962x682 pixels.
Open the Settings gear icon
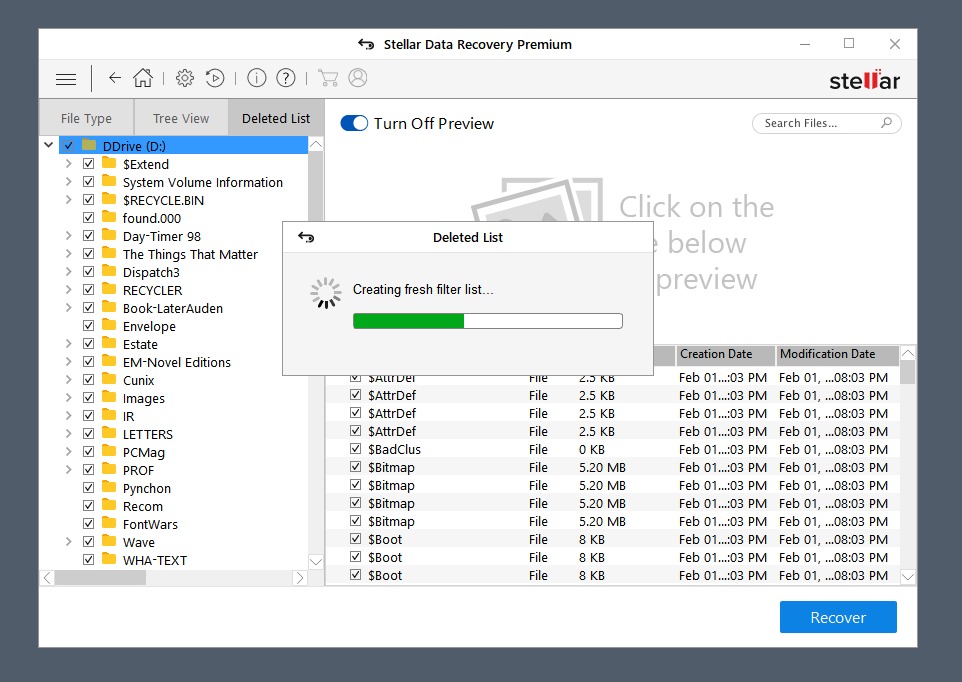(184, 77)
